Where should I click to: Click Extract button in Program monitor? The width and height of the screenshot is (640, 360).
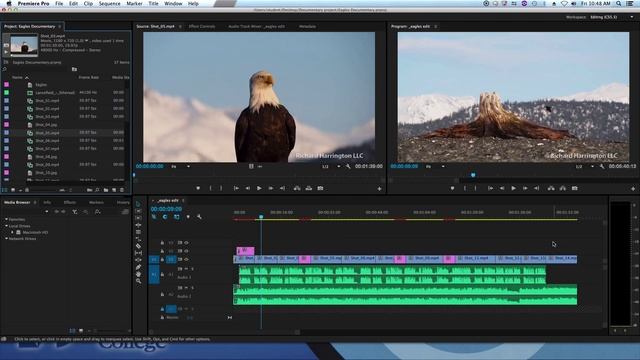(562, 188)
